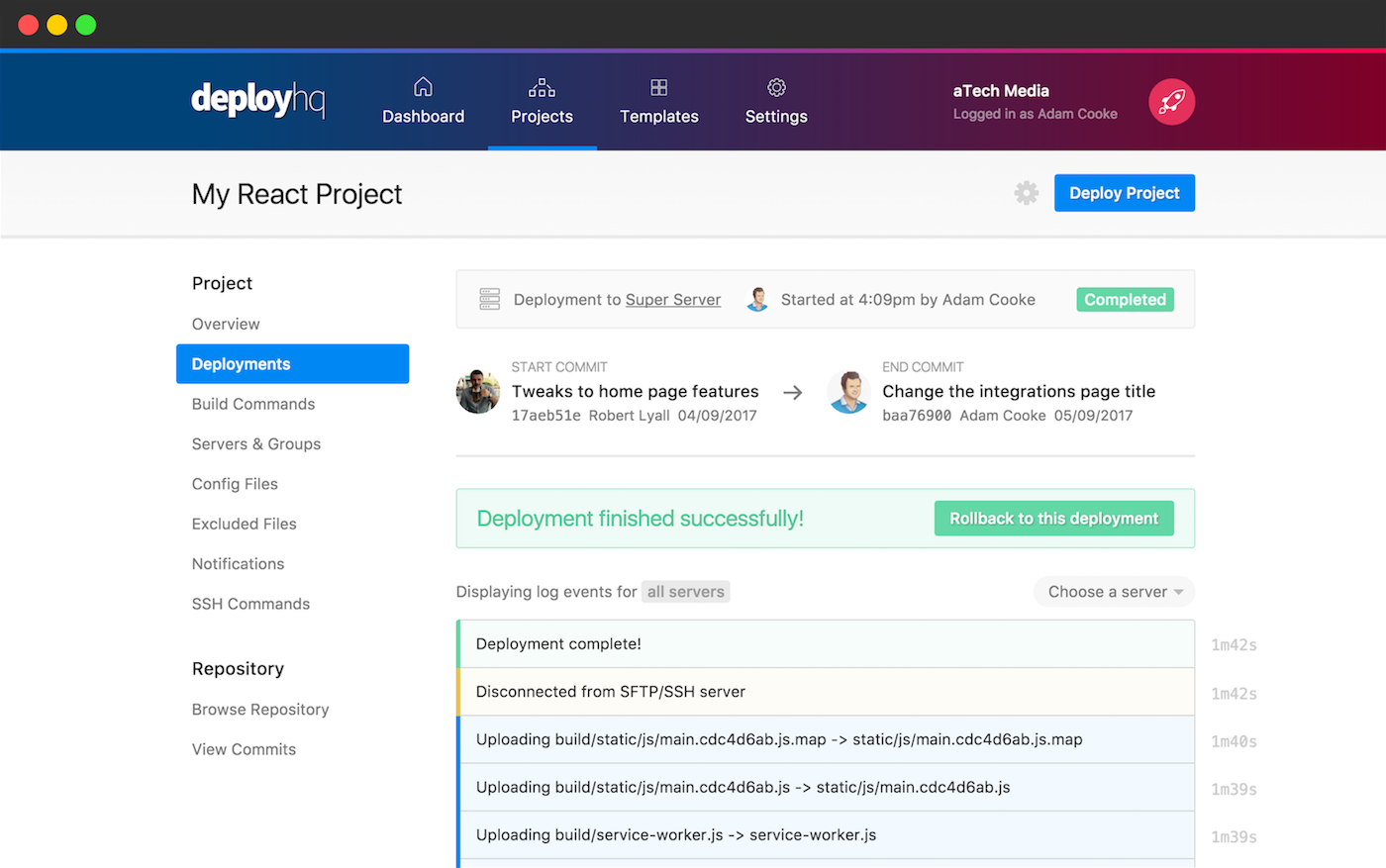Click the Dashboard house icon

coord(423,87)
